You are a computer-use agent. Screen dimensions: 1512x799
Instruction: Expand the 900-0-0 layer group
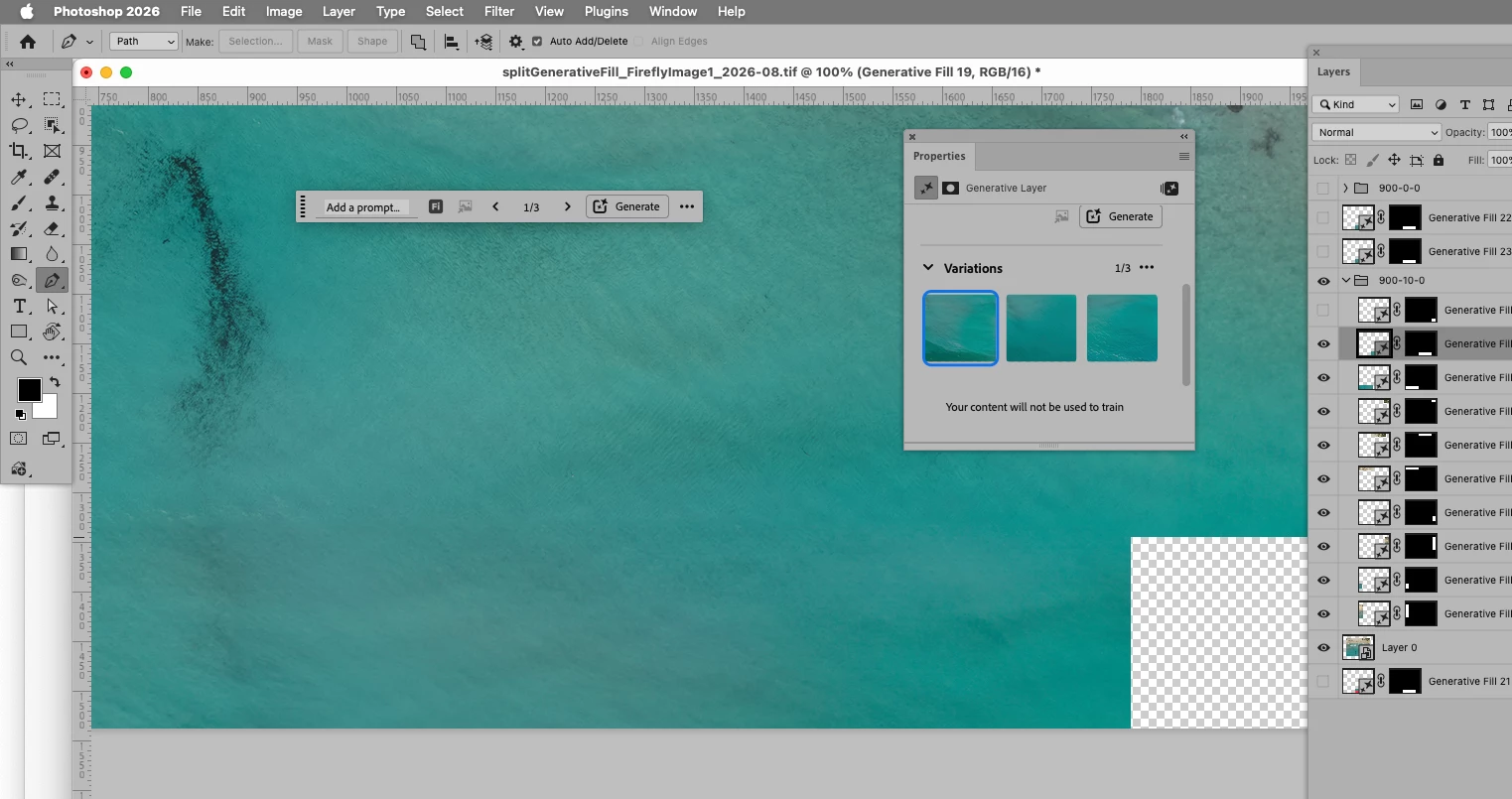click(x=1346, y=188)
